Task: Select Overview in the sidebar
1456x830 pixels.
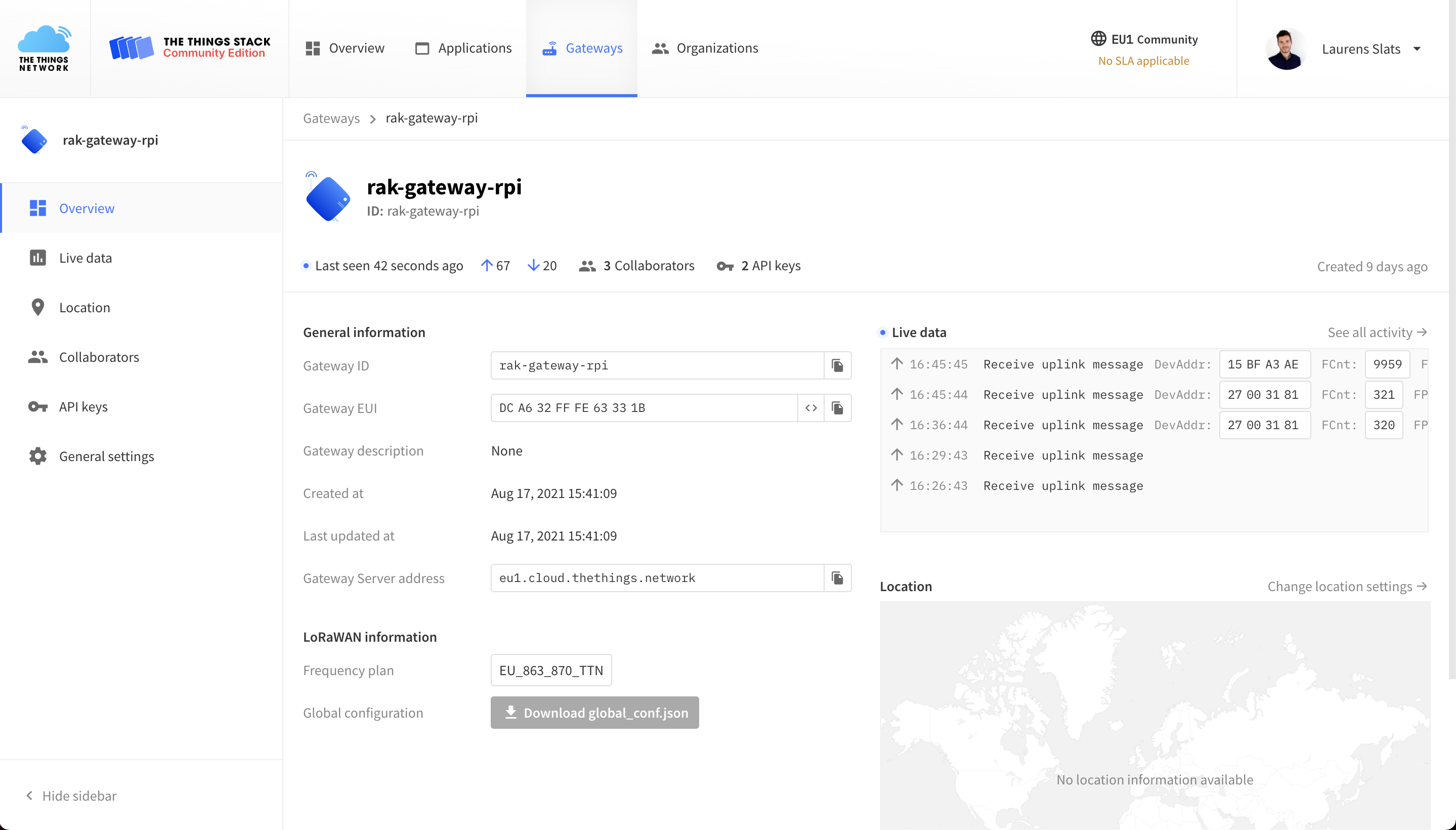Action: tap(142, 208)
